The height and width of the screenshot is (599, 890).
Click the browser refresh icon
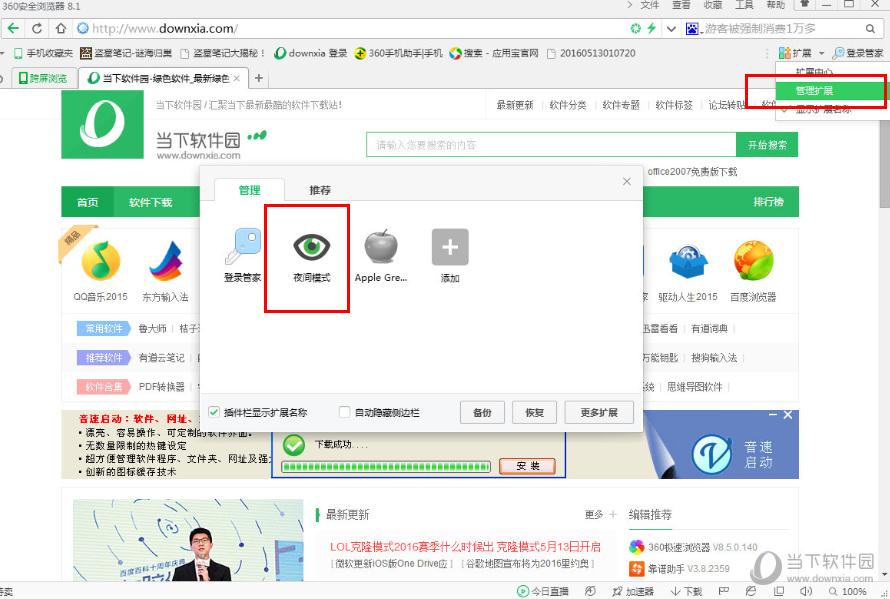tap(38, 30)
